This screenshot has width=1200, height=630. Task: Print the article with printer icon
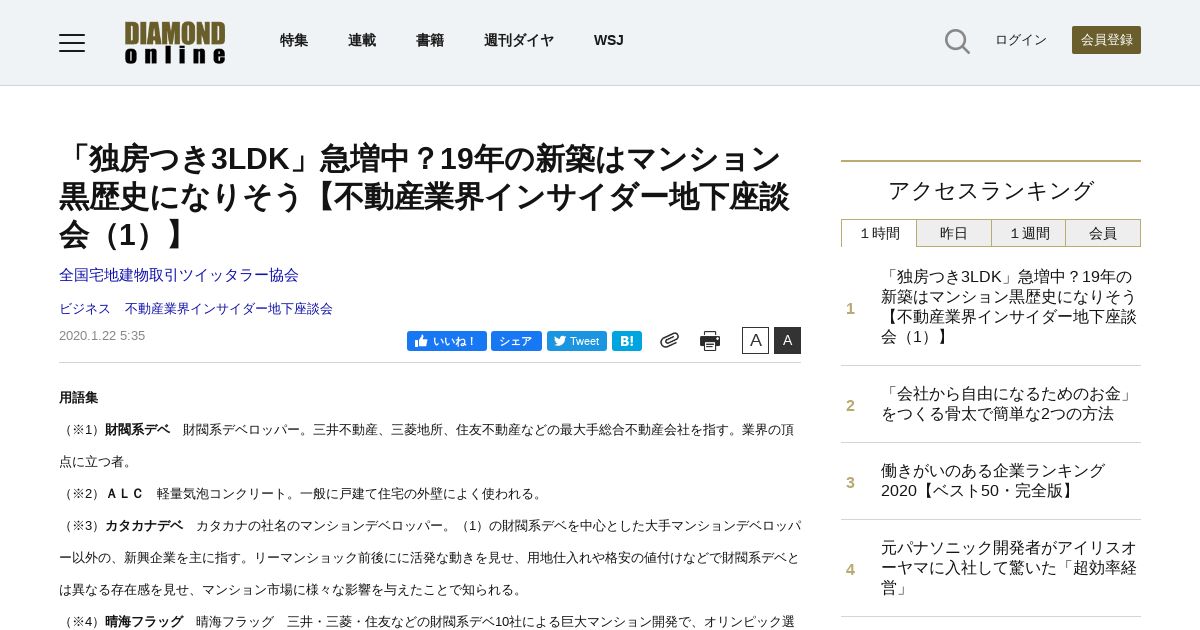(x=710, y=341)
